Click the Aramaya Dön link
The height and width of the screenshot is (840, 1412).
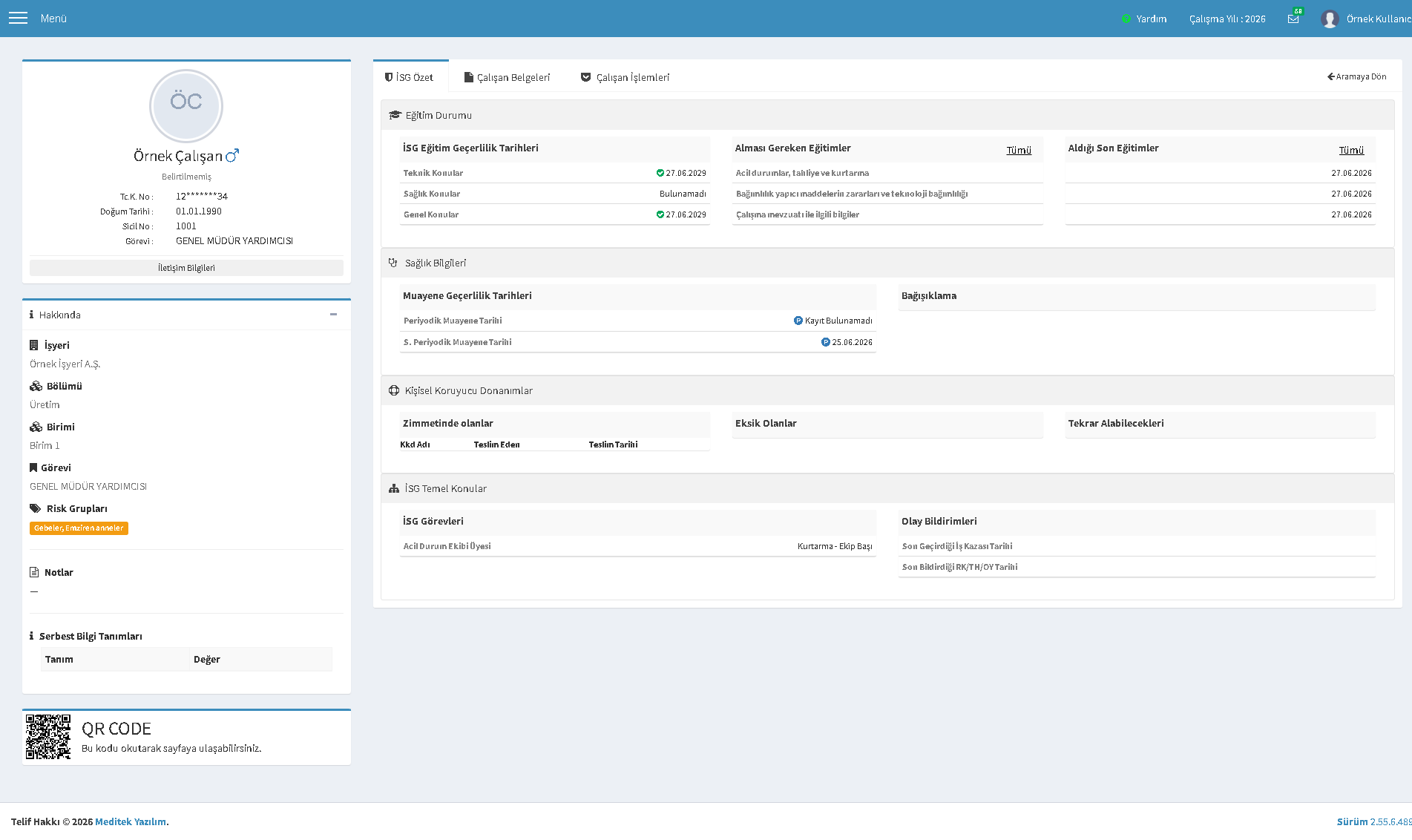pyautogui.click(x=1357, y=76)
